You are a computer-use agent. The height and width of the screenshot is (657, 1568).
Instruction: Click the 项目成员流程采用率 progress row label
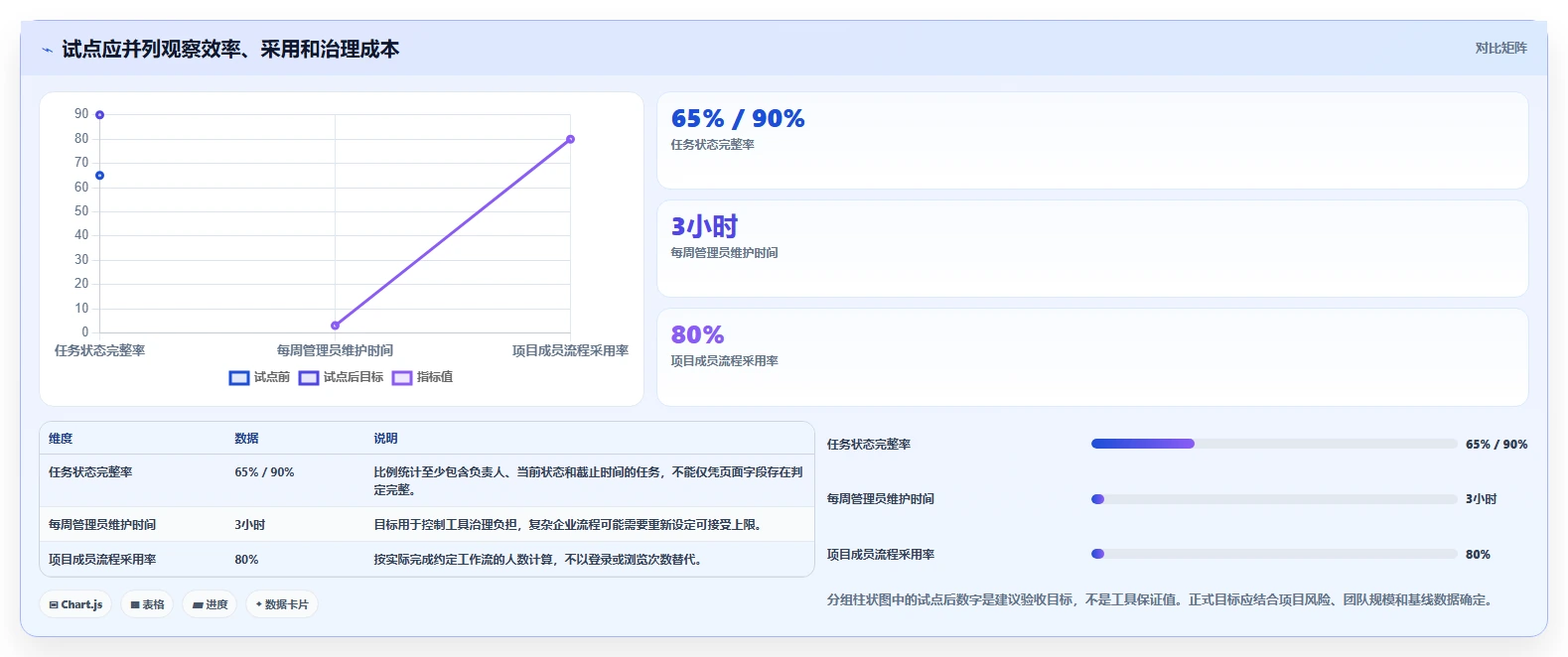[881, 555]
